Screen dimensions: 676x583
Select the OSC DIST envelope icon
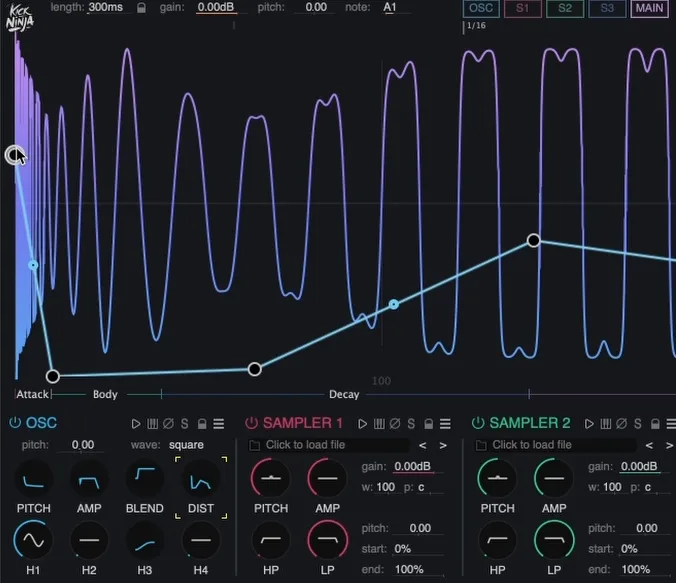tap(201, 480)
